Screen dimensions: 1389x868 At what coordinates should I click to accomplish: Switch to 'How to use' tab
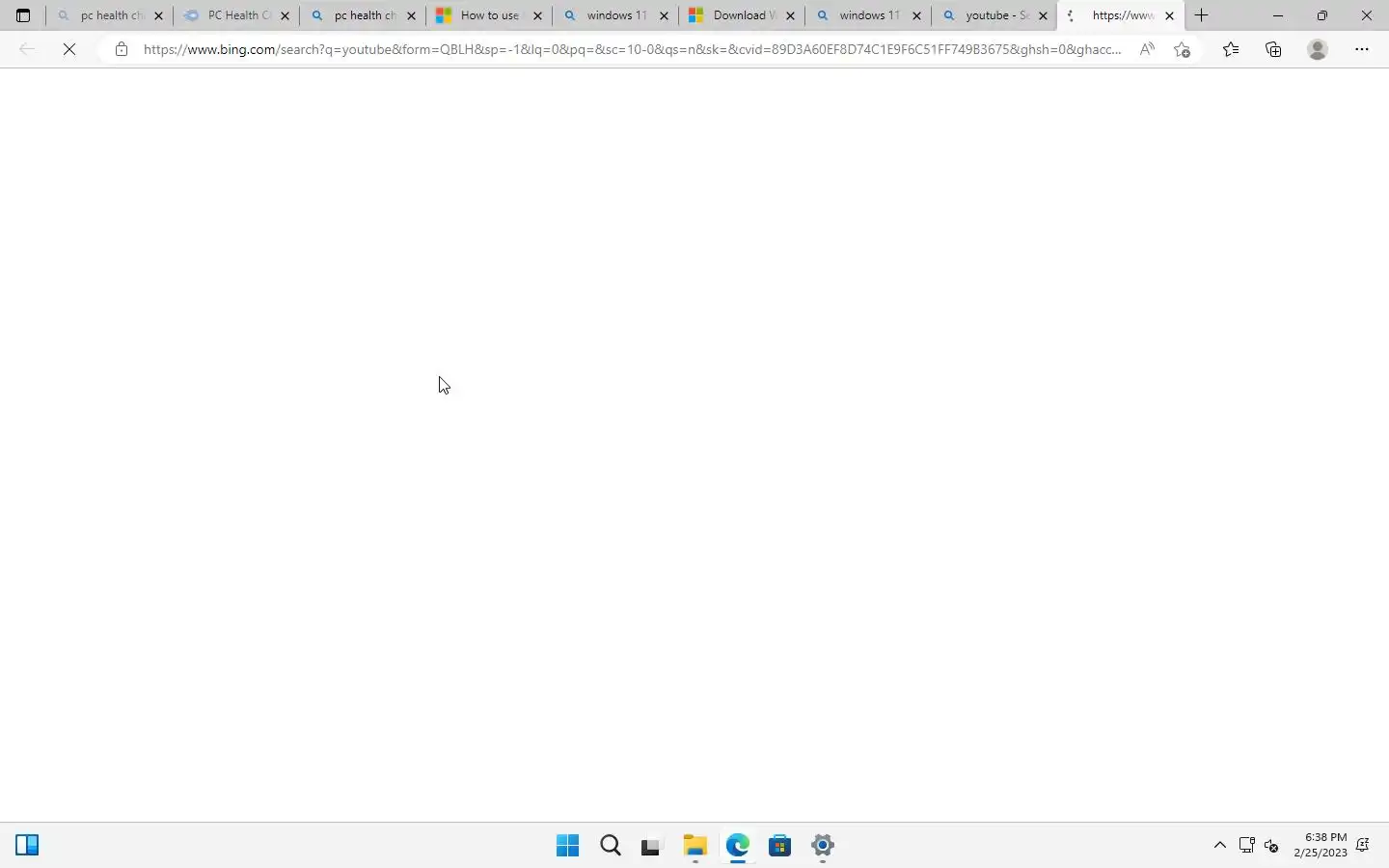(489, 15)
